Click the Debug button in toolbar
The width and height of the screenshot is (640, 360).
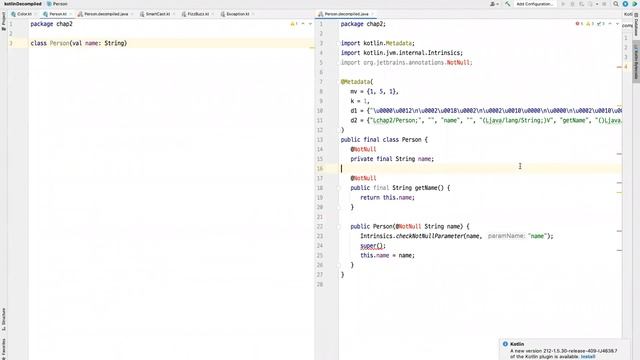tap(572, 4)
